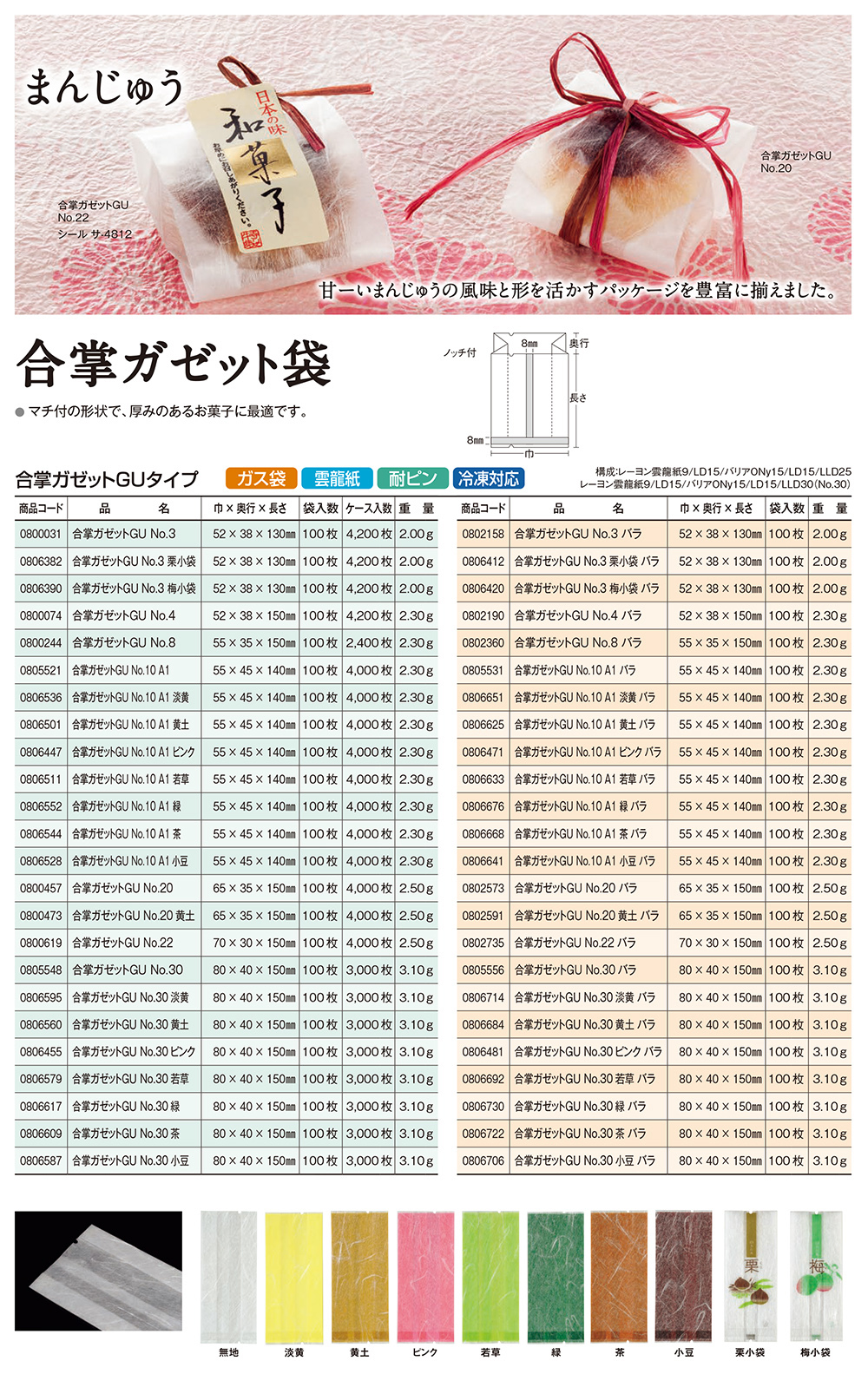This screenshot has height=1374, width=868.
Task: Click product code 0805548
Action: 41,970
